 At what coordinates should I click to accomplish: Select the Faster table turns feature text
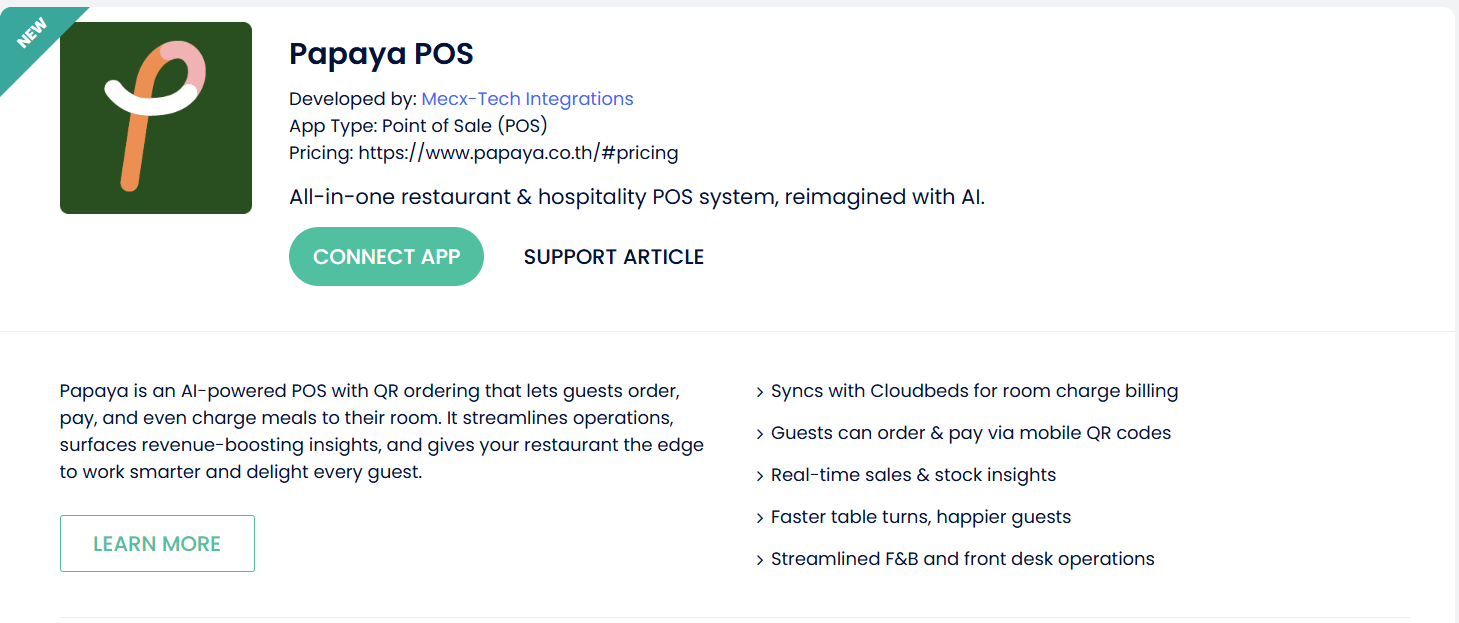pyautogui.click(x=920, y=517)
